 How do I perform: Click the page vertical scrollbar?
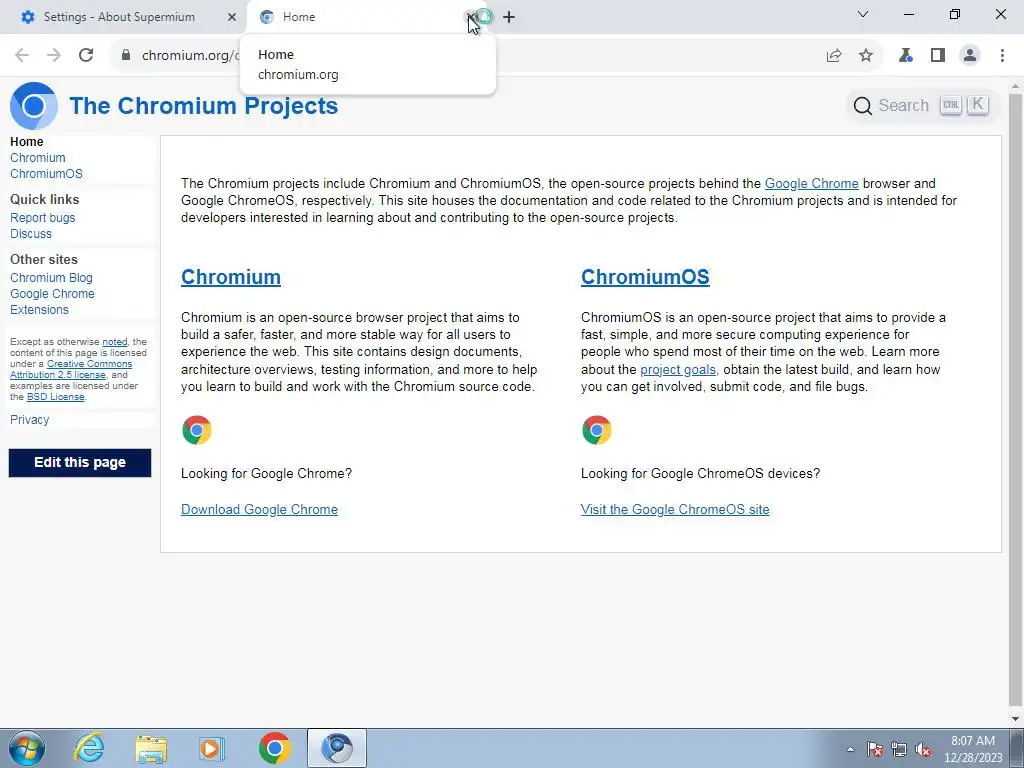(1015, 399)
